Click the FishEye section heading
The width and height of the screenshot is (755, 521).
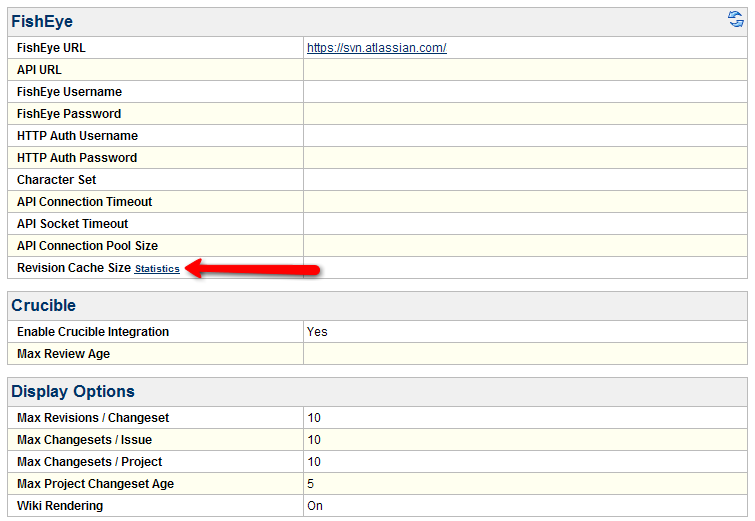pyautogui.click(x=42, y=21)
